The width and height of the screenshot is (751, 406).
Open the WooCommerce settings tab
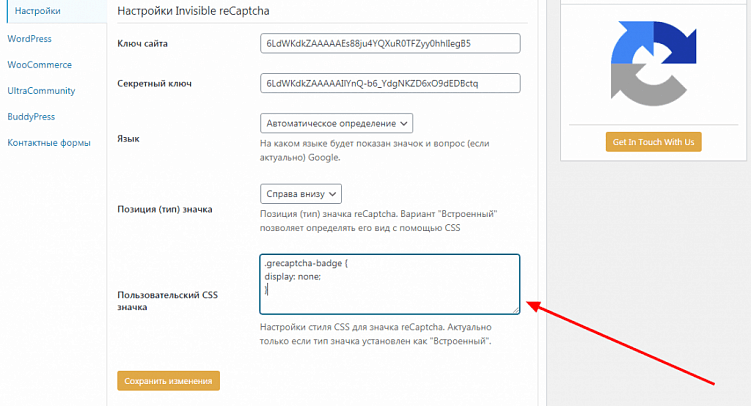pos(37,65)
